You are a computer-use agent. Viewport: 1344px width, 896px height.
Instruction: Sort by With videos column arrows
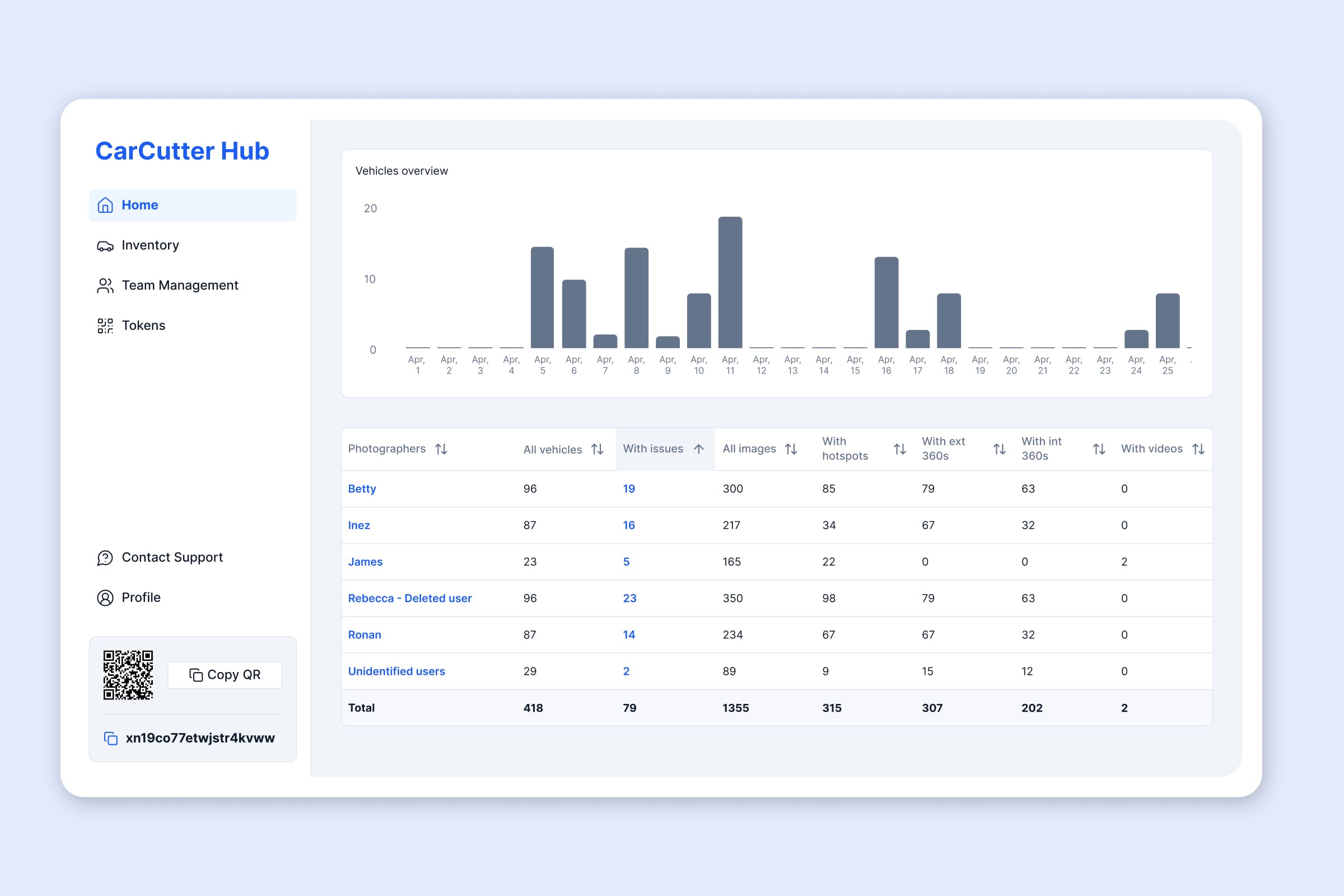1198,449
